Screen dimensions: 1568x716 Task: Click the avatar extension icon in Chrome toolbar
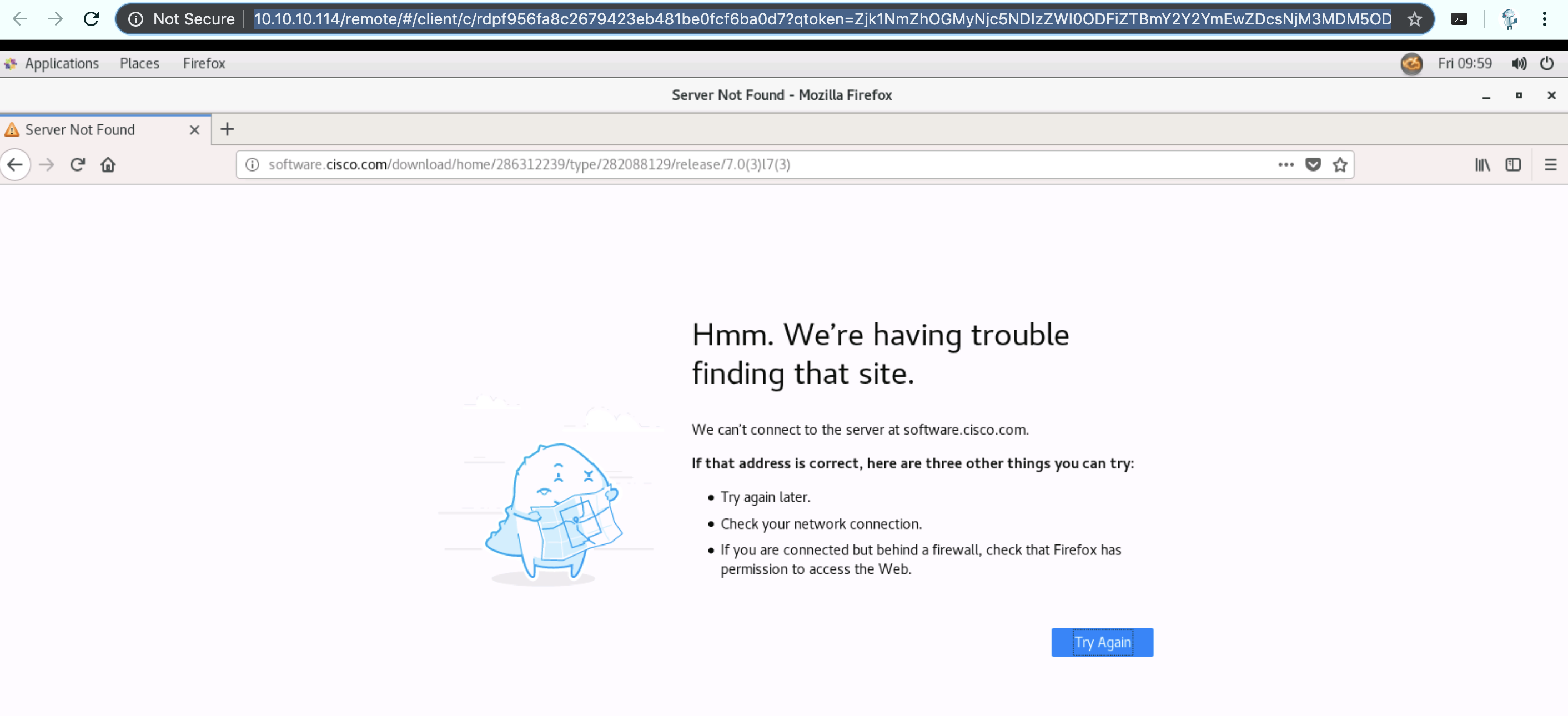pos(1509,19)
